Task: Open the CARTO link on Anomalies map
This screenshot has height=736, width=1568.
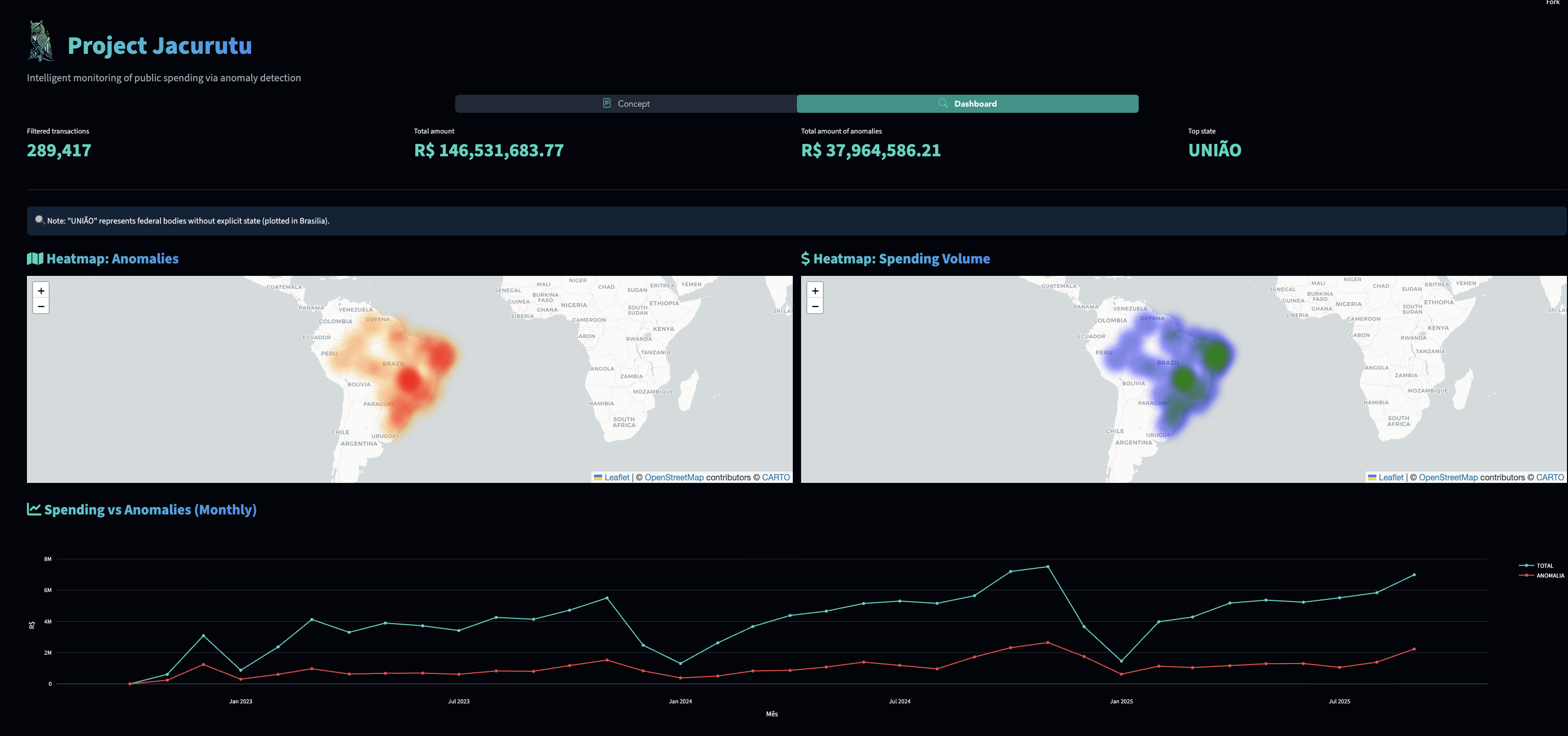Action: pos(776,478)
